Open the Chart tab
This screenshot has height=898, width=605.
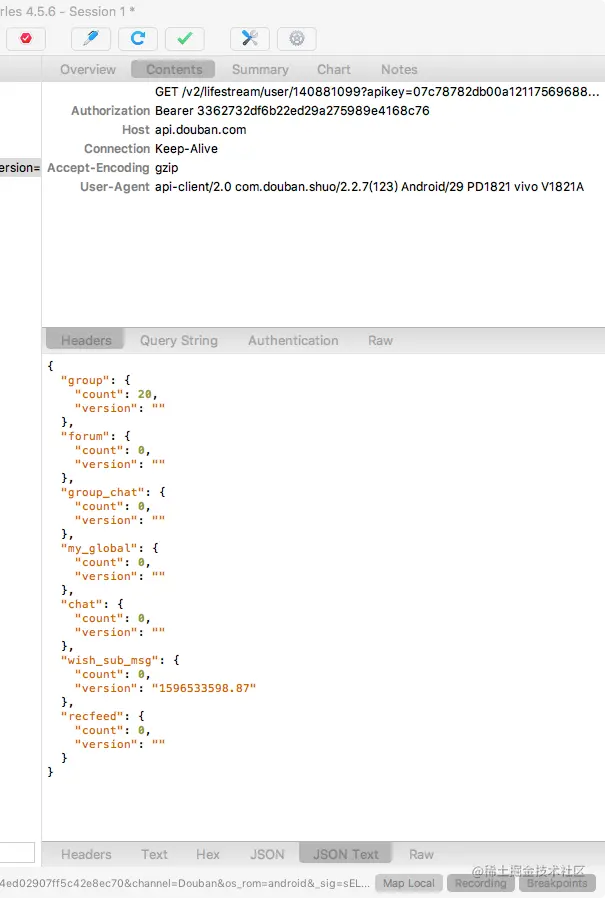(333, 69)
